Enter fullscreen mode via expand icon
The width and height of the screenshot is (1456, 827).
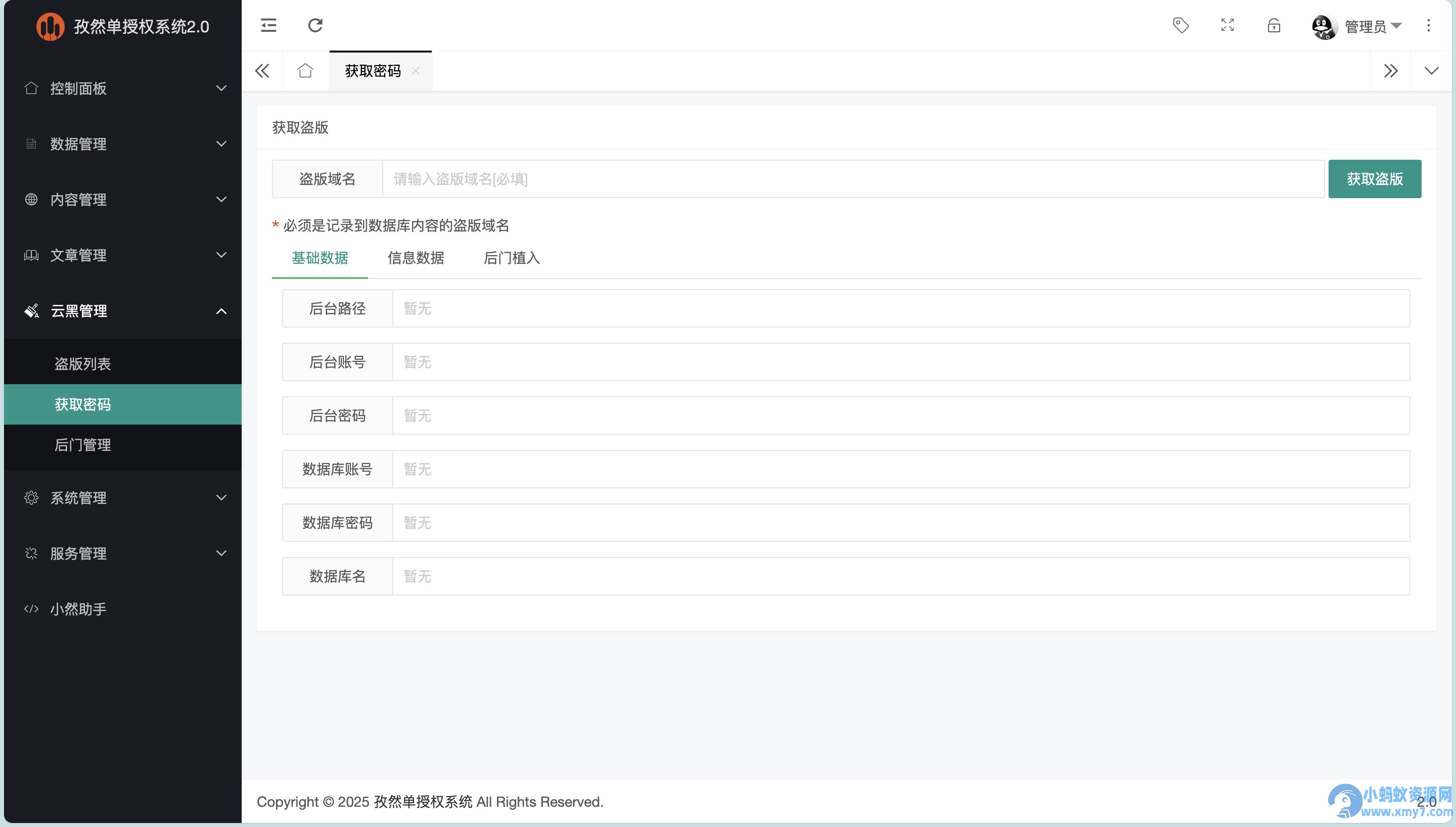1227,26
